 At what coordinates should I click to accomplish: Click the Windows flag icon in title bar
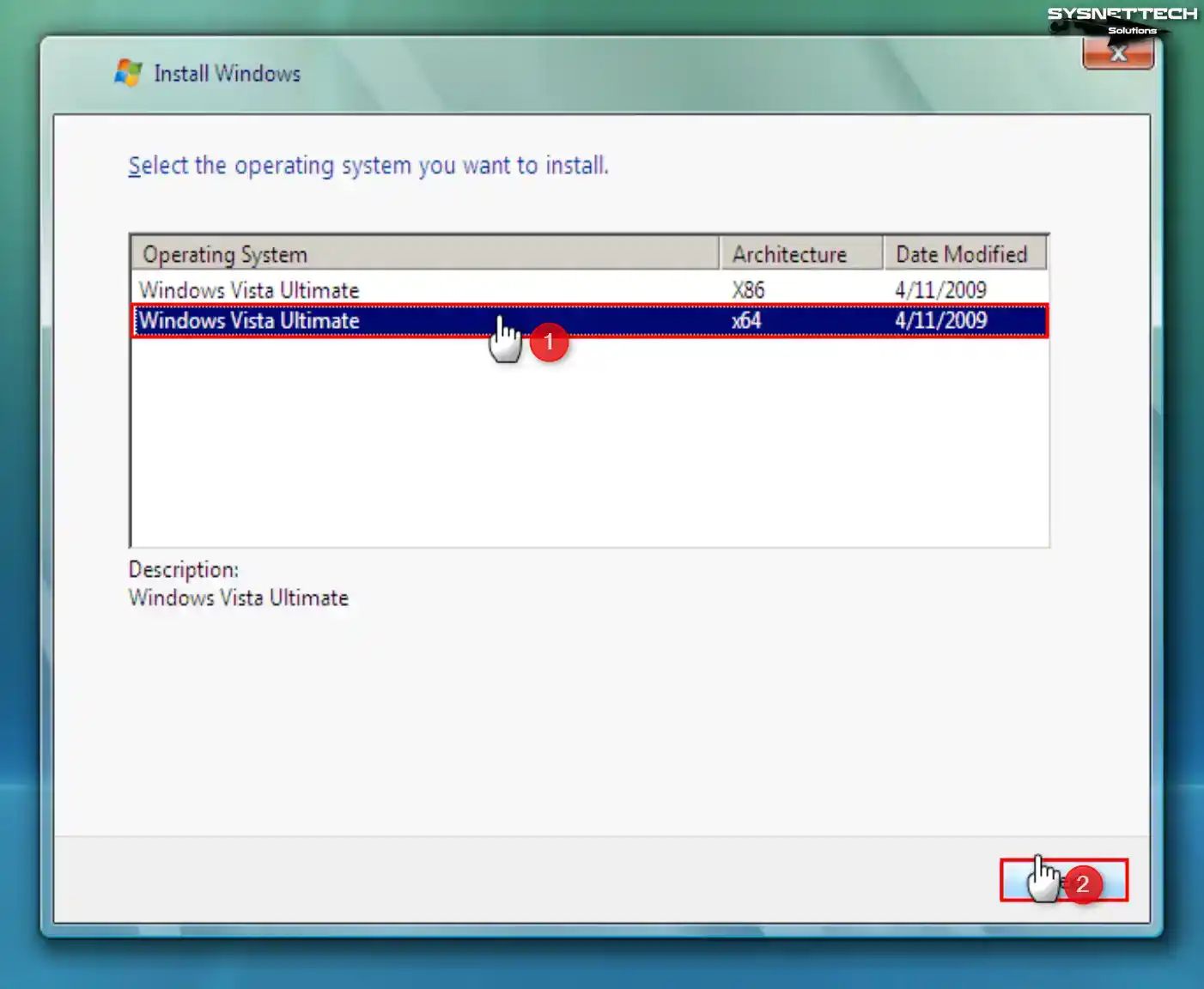click(128, 73)
